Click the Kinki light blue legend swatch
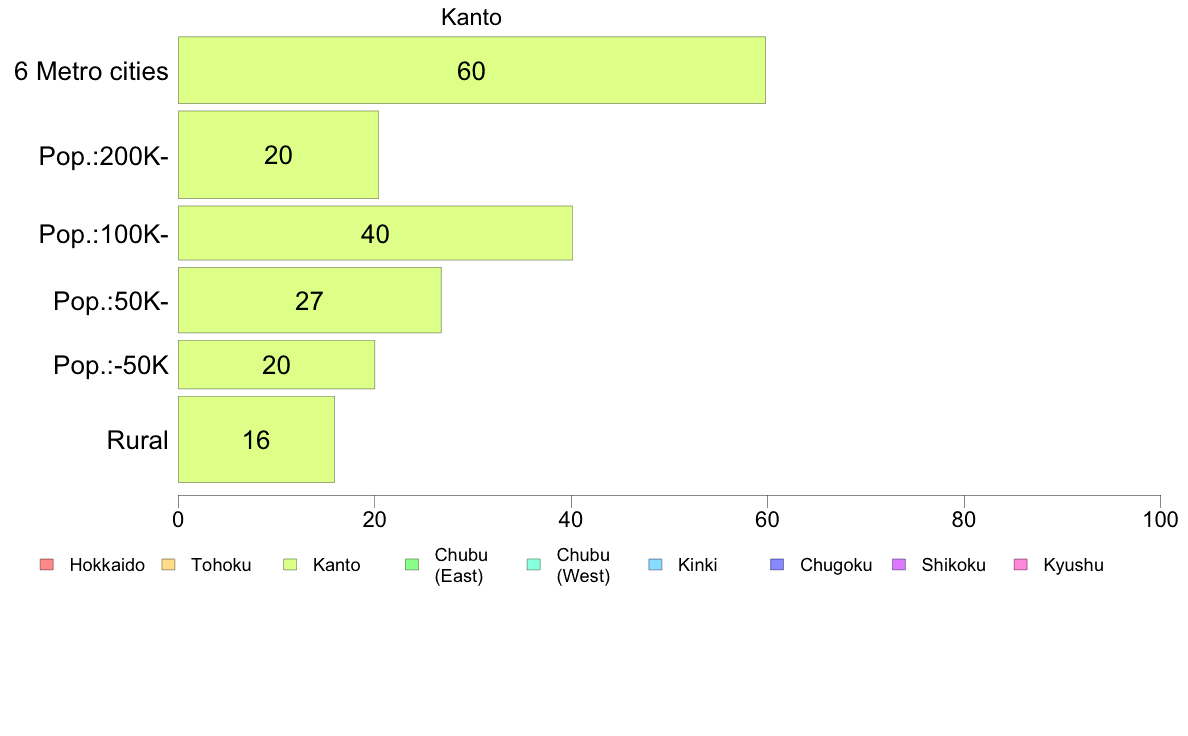 point(655,565)
